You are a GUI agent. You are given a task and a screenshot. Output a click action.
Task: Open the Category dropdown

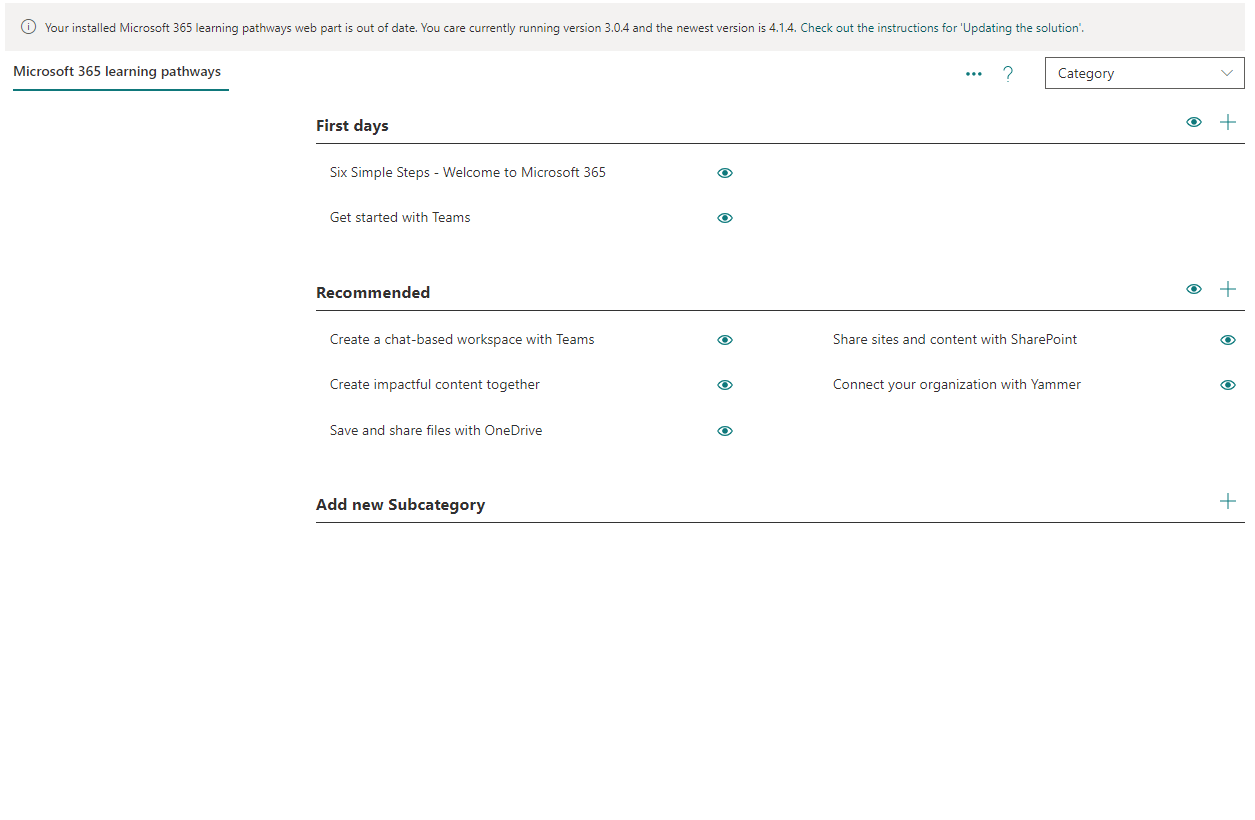[x=1144, y=72]
